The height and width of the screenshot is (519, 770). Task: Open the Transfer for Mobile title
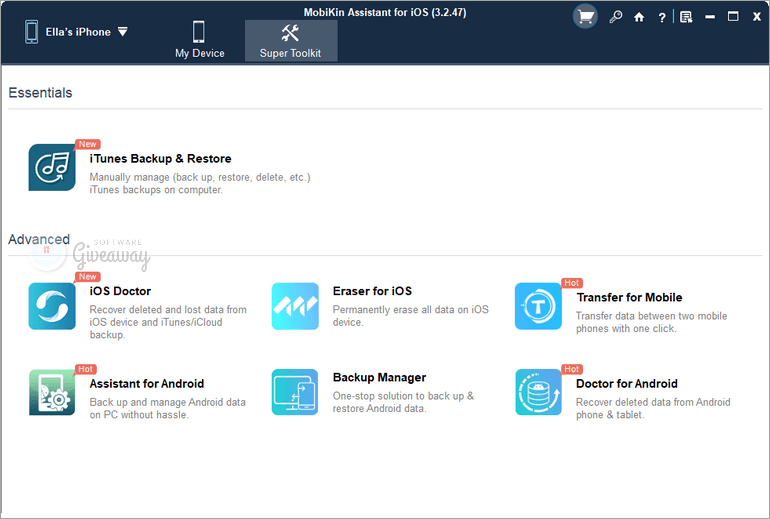pos(629,298)
